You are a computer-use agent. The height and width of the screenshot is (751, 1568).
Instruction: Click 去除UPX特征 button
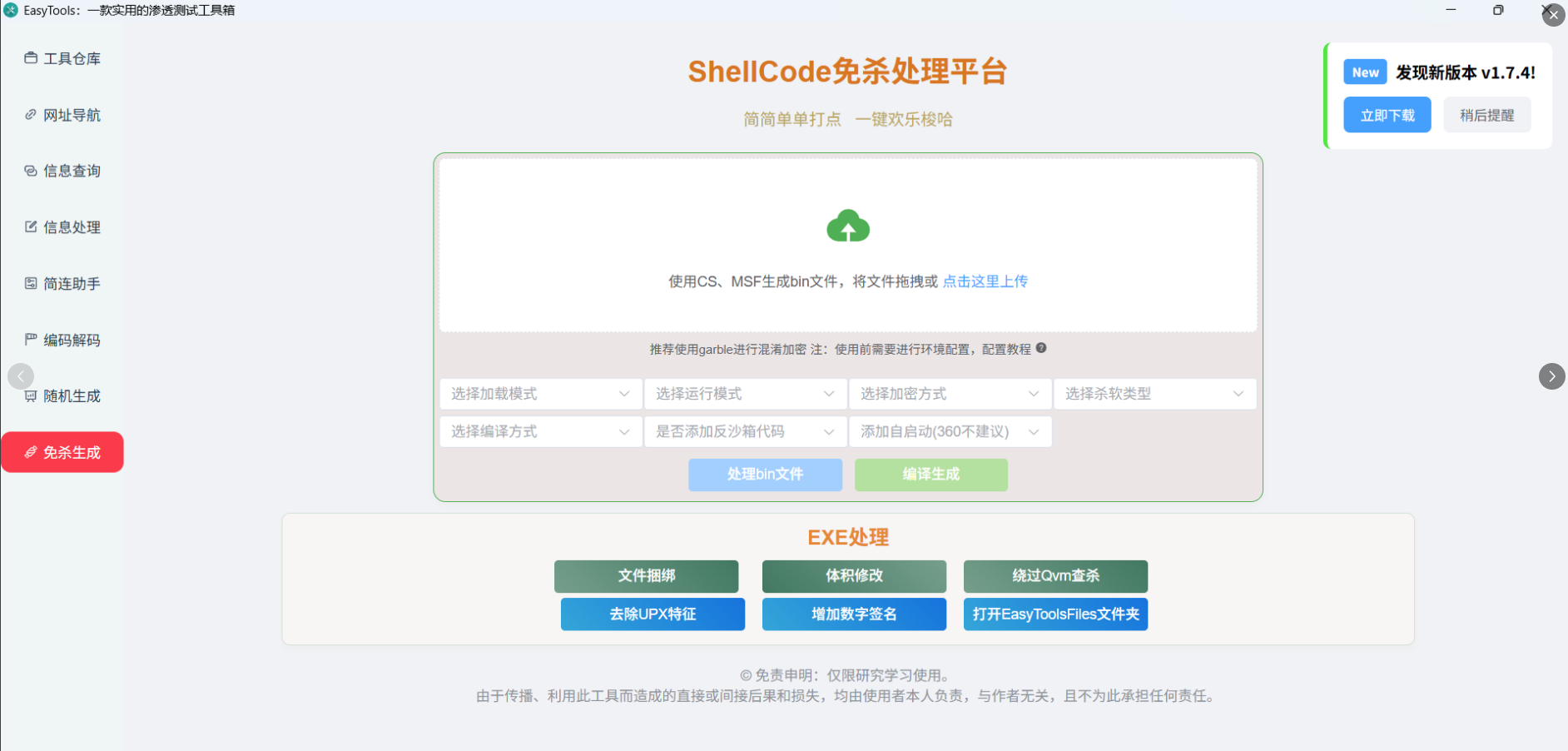click(x=653, y=614)
